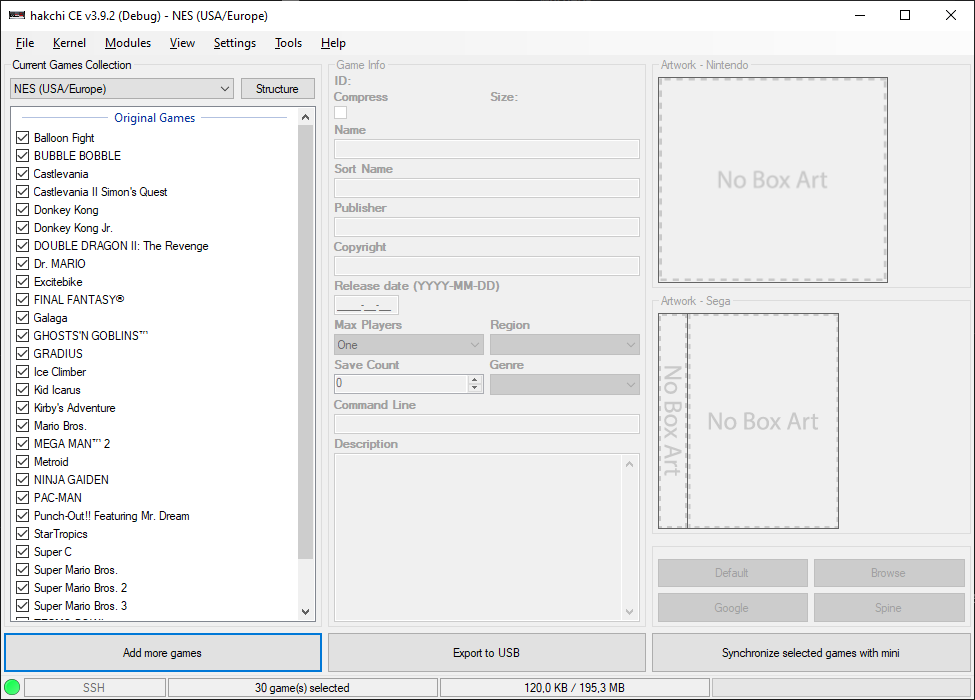Select the StarTropics game entry
The height and width of the screenshot is (700, 975).
pyautogui.click(x=61, y=534)
